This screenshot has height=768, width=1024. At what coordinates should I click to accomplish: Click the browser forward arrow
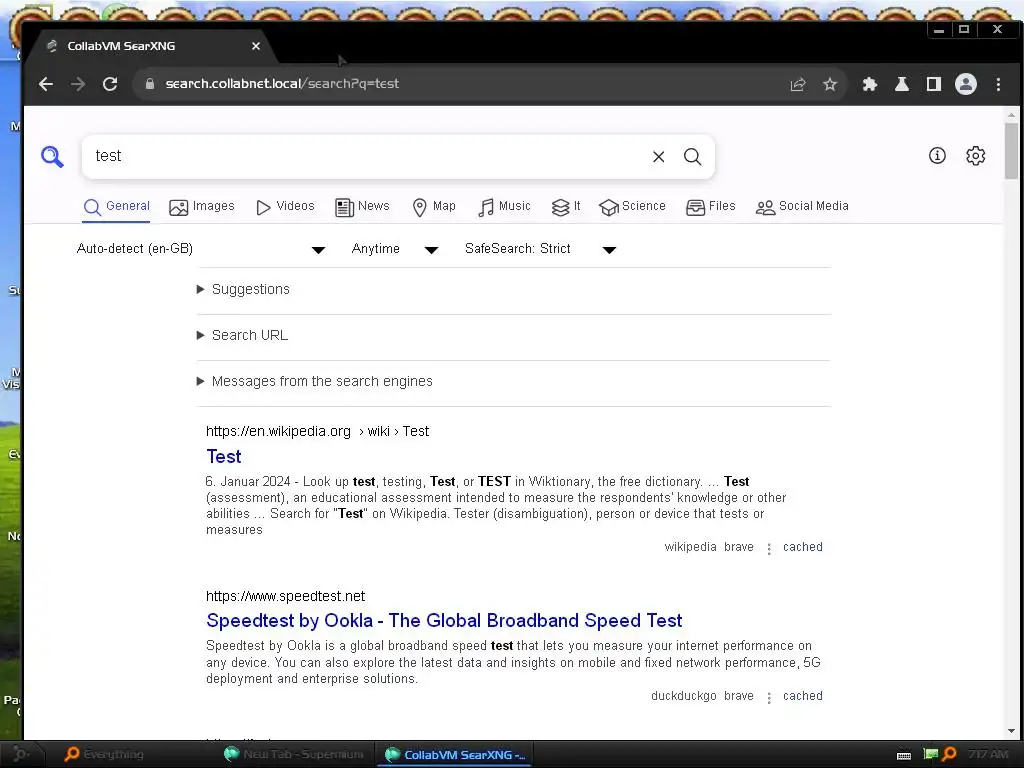[x=78, y=84]
